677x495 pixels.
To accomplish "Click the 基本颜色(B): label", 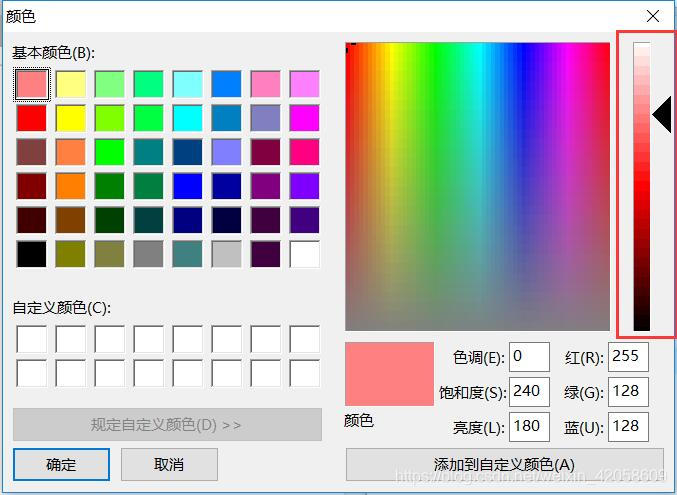I will tap(54, 53).
